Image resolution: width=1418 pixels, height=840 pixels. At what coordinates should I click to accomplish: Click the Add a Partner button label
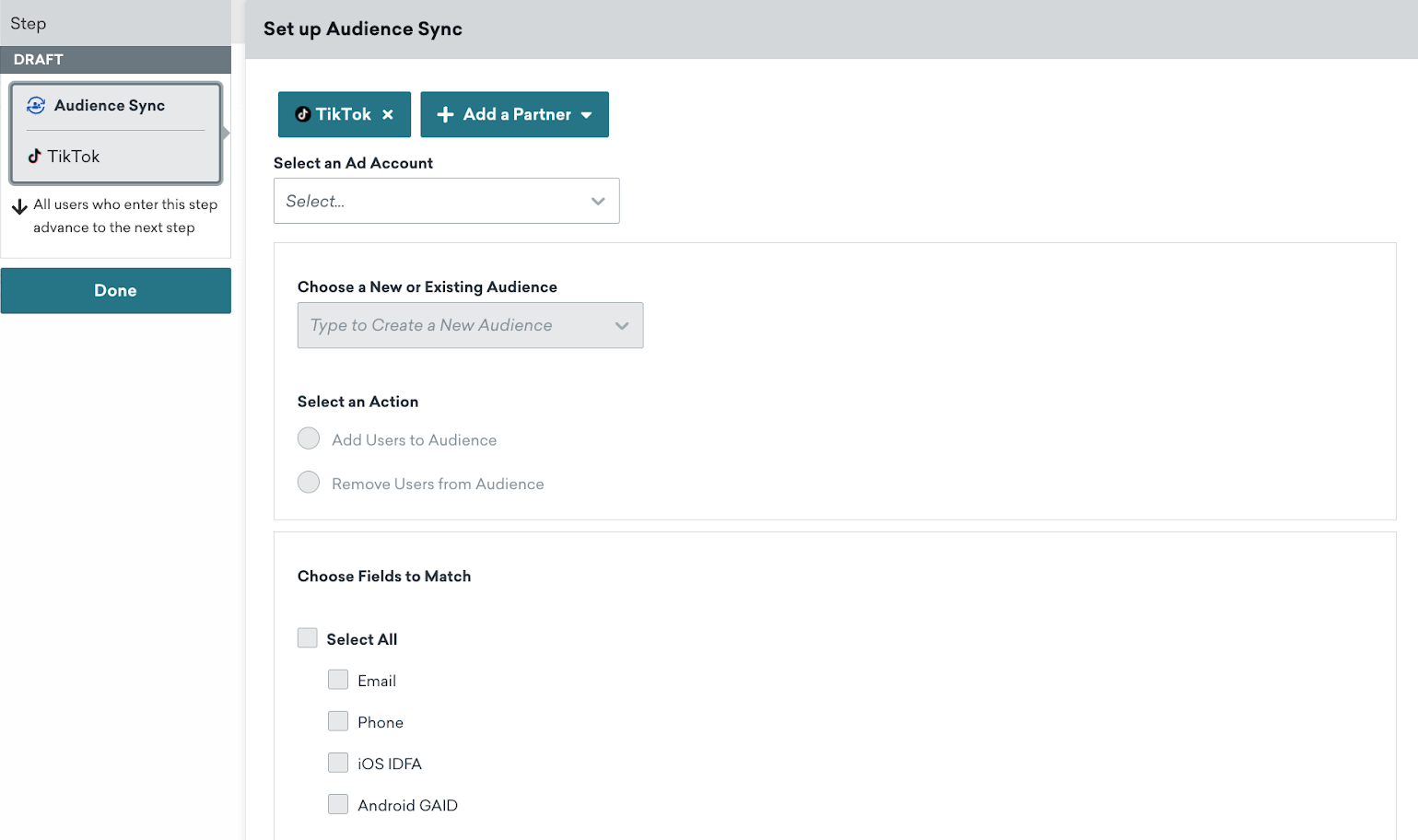(x=517, y=114)
